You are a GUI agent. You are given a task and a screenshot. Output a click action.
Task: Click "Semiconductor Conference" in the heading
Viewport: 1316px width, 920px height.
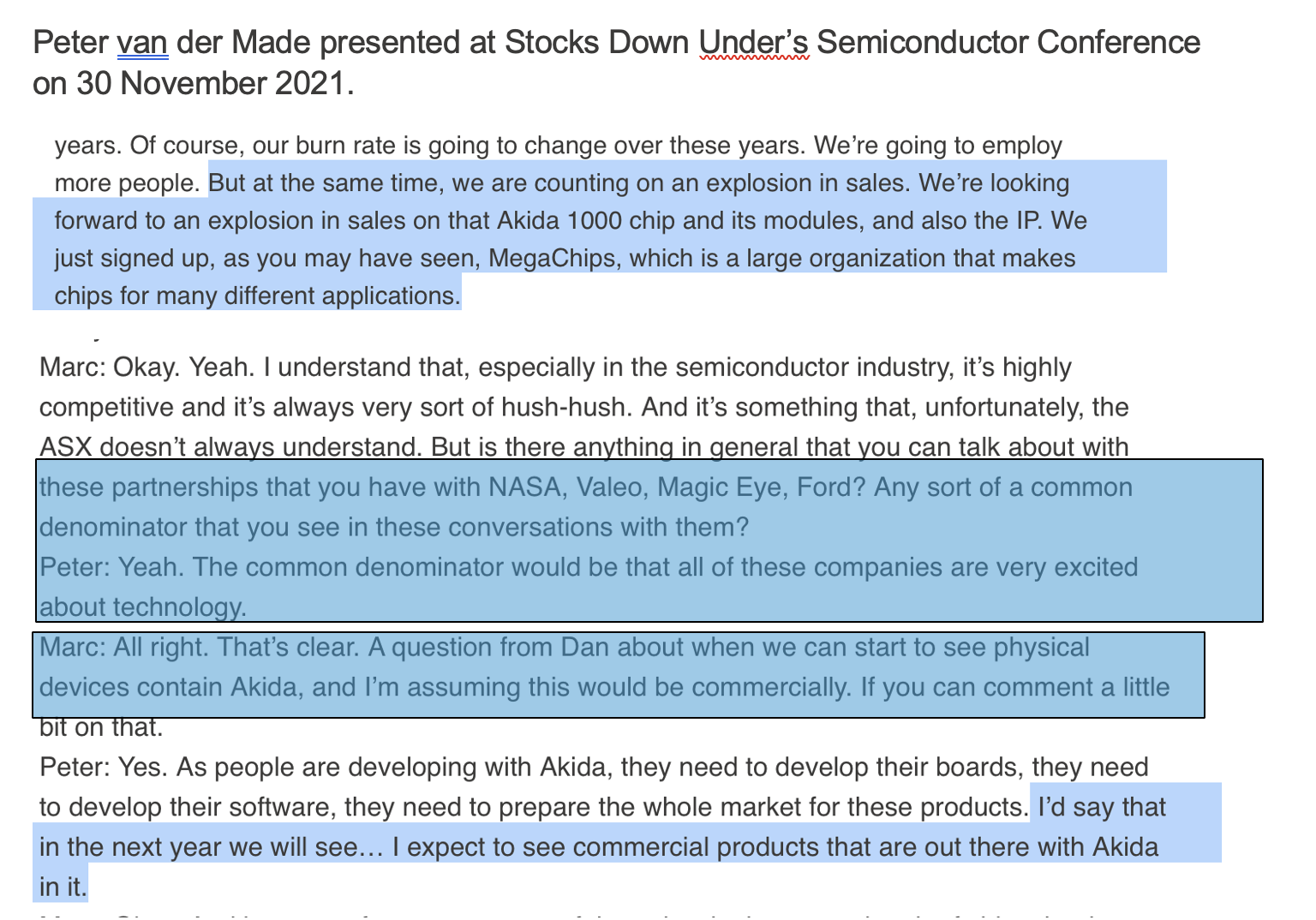tap(1008, 42)
